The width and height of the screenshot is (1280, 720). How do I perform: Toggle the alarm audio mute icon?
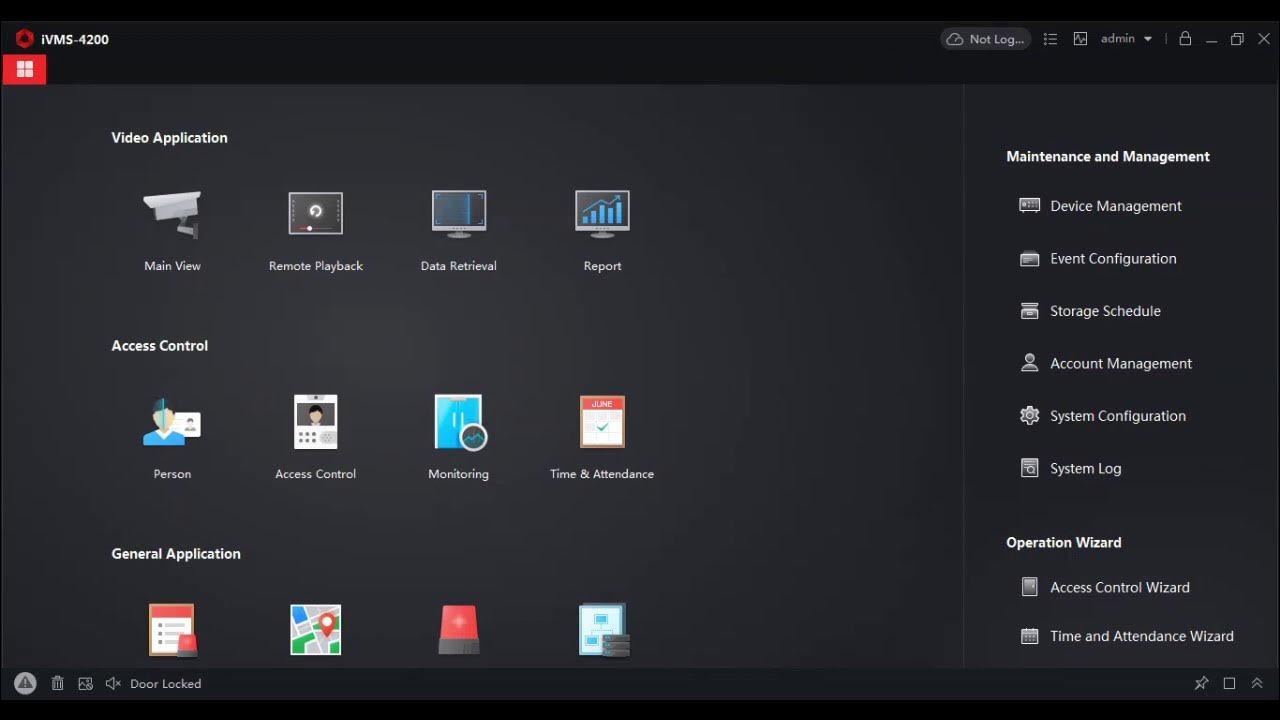(x=113, y=683)
